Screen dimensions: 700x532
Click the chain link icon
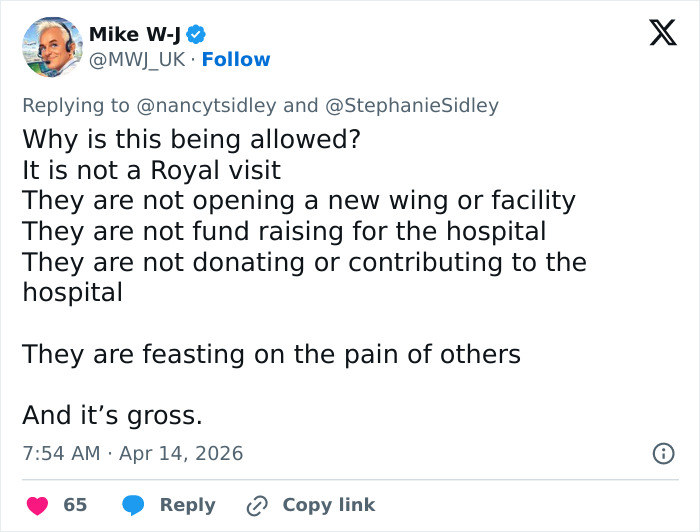pos(258,505)
